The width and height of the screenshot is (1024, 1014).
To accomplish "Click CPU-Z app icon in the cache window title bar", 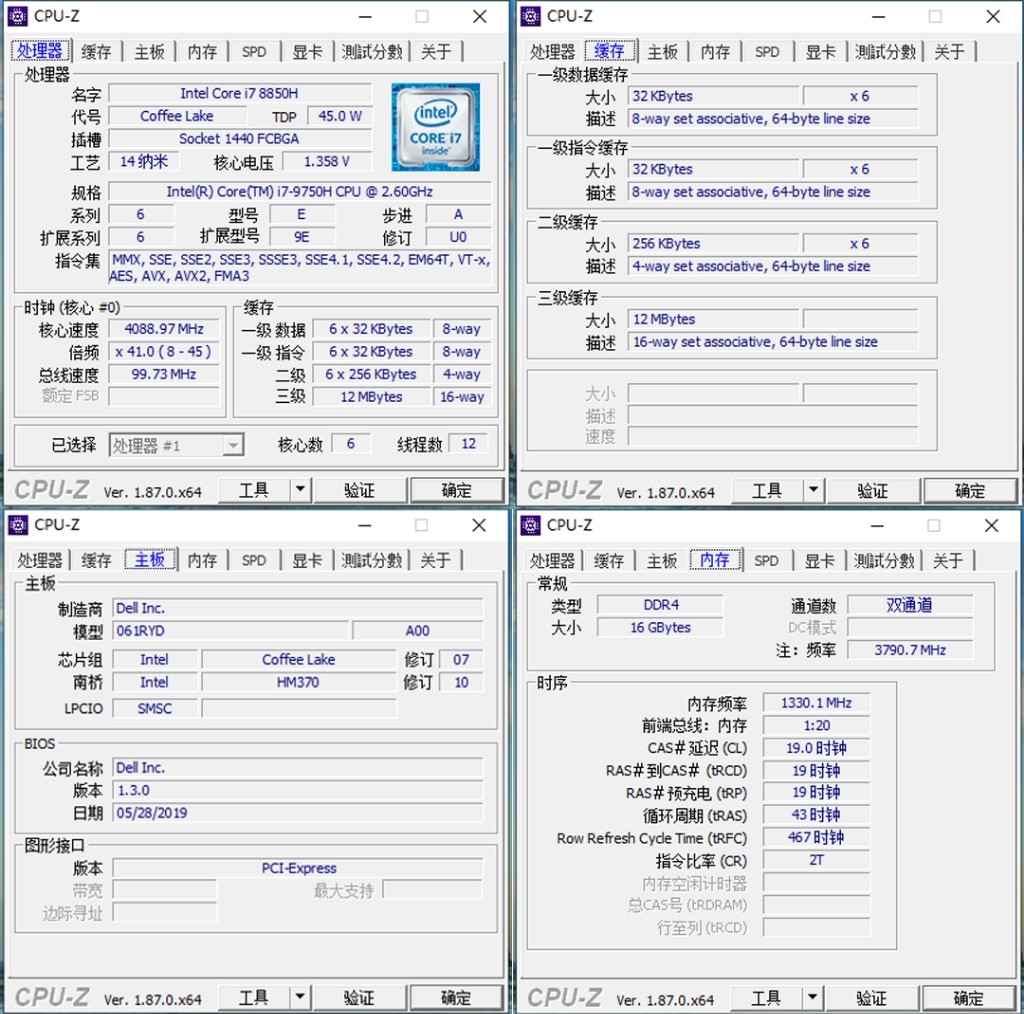I will [530, 16].
